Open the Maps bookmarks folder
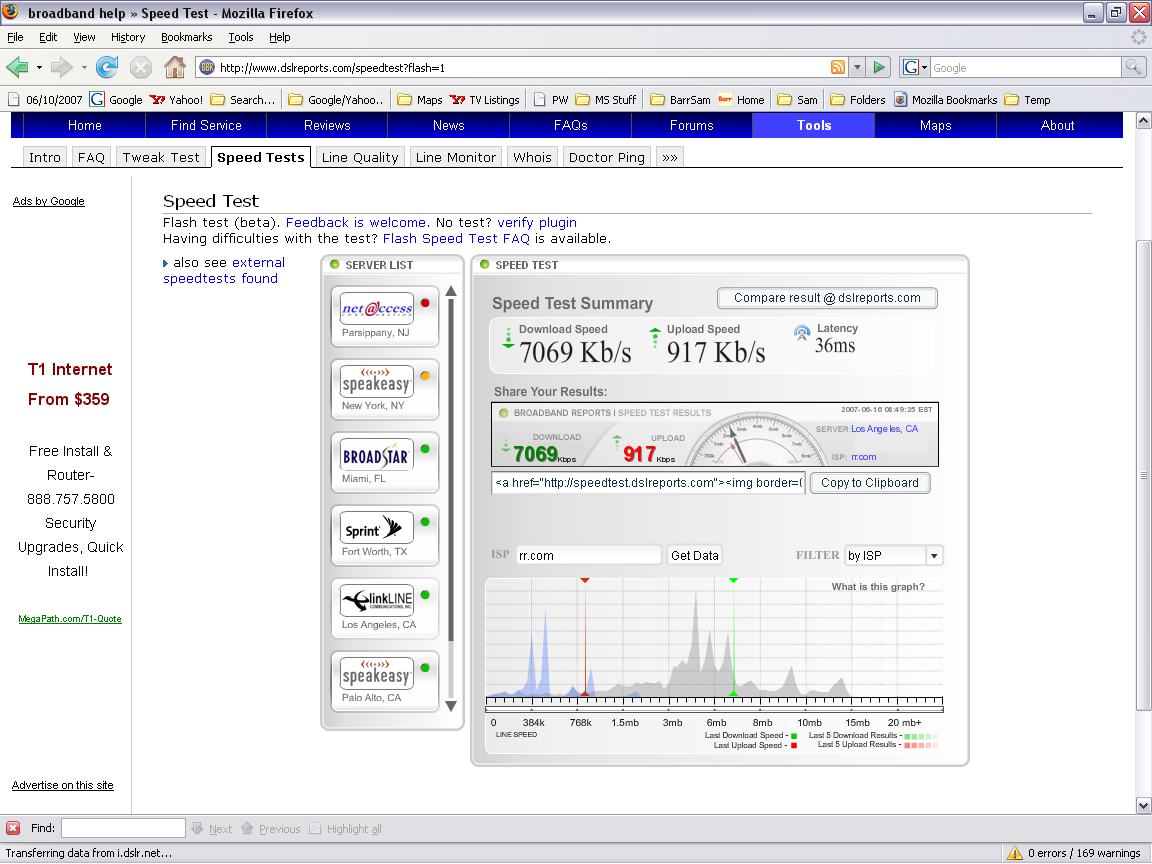The height and width of the screenshot is (864, 1152). 420,100
